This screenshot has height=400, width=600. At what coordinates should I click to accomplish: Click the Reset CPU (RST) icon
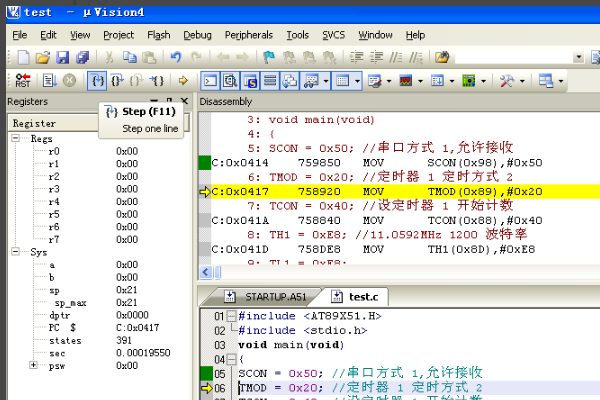(x=22, y=80)
